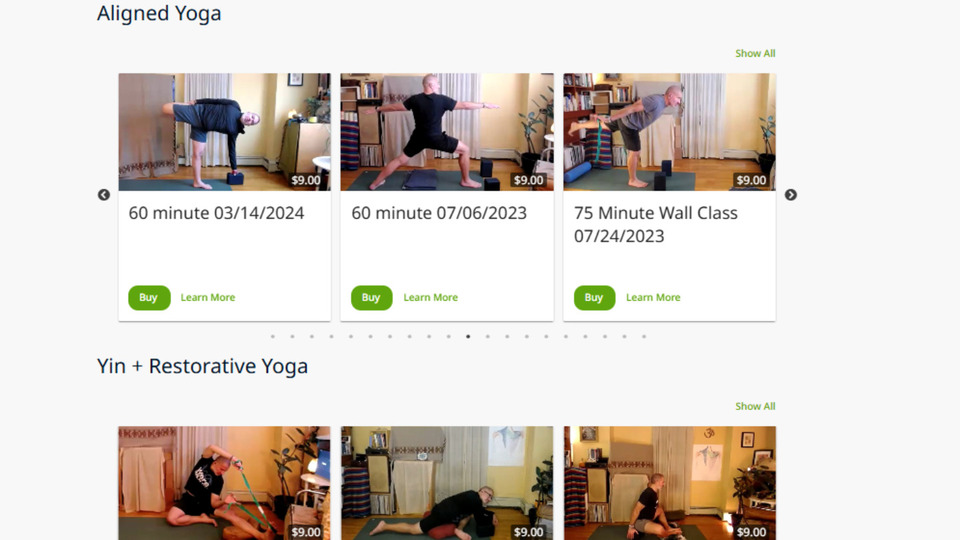This screenshot has height=540, width=960.
Task: Click the previous carousel arrow icon
Action: (104, 195)
